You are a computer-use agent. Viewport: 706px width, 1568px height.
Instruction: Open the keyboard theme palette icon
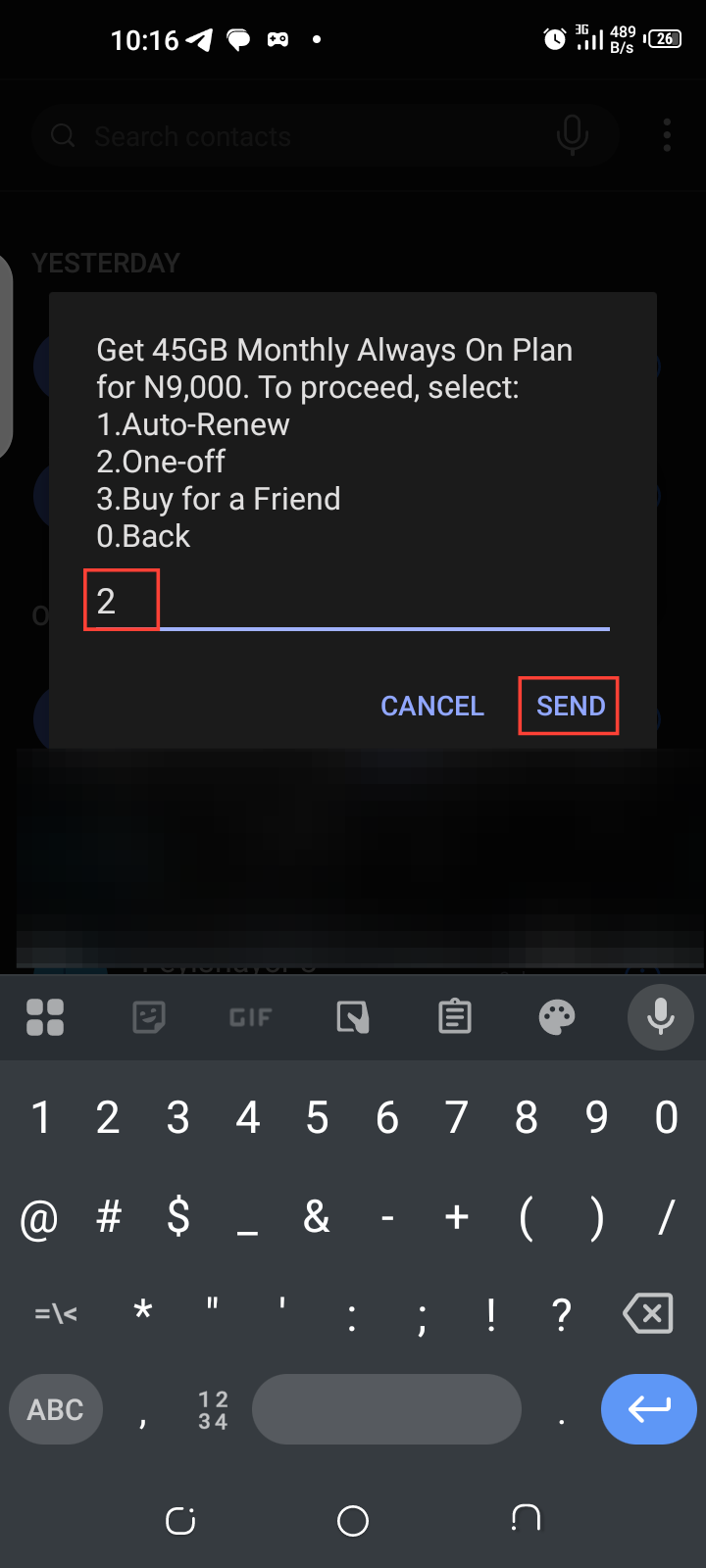(x=557, y=1017)
